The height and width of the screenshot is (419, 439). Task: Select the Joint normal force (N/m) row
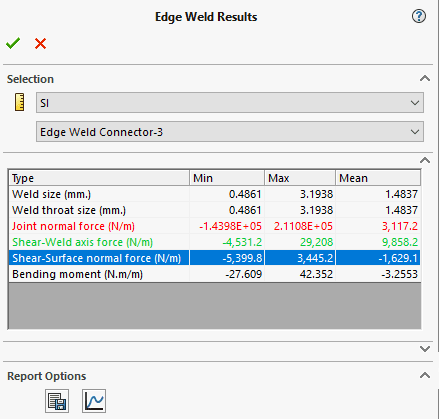tap(215, 226)
